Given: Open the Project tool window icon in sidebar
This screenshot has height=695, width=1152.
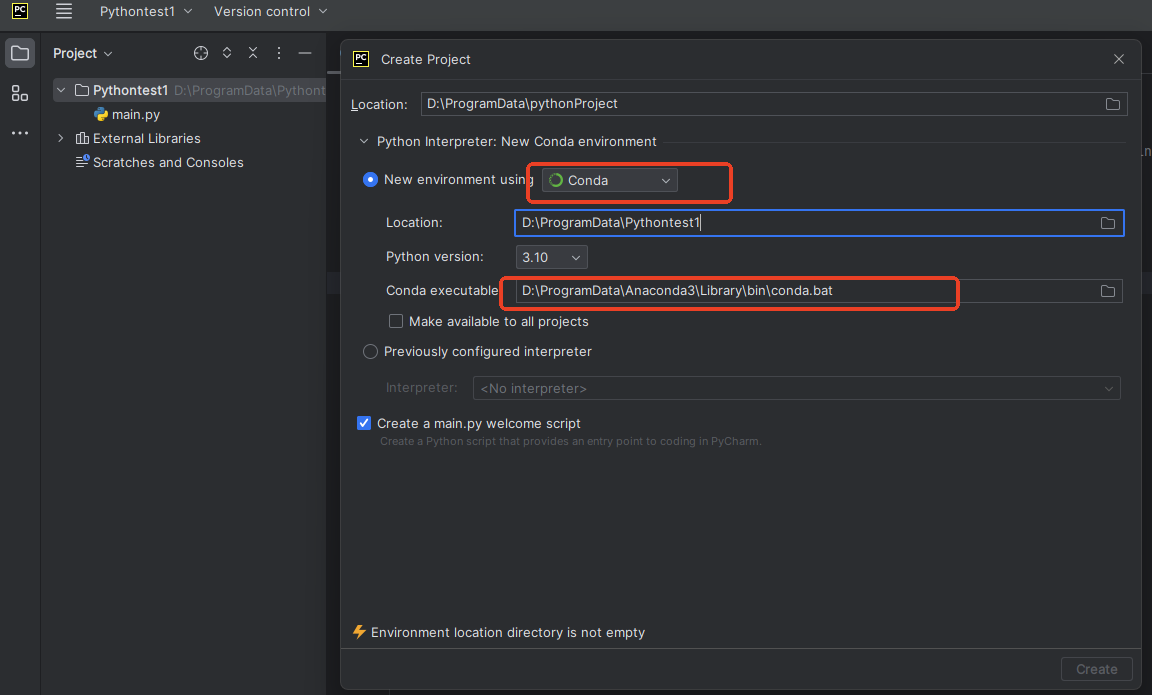Looking at the screenshot, I should (19, 52).
